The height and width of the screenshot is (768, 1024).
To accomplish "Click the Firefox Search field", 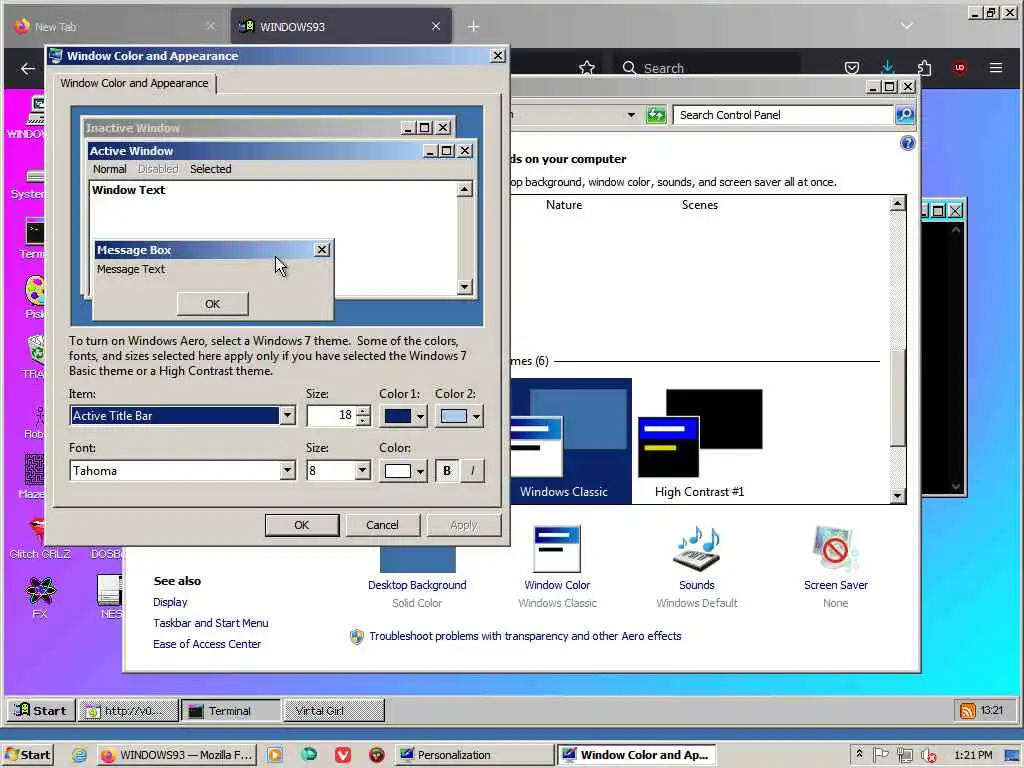I will pos(708,68).
